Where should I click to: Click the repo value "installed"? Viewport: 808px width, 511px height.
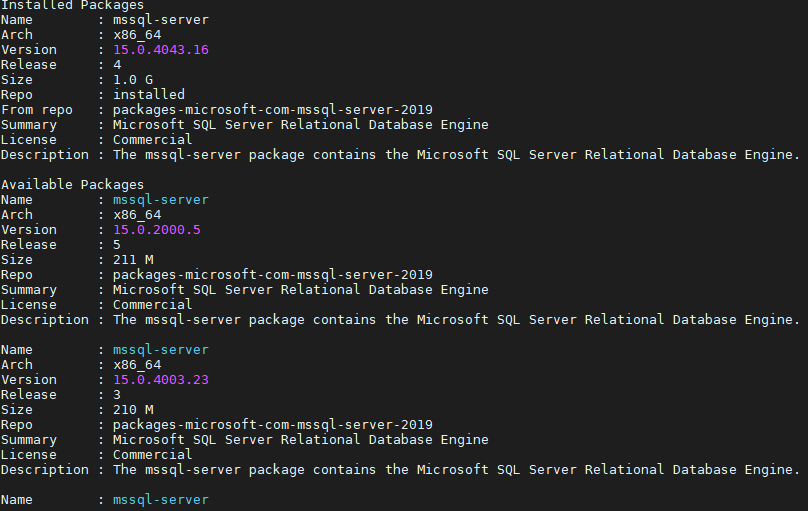pos(149,95)
